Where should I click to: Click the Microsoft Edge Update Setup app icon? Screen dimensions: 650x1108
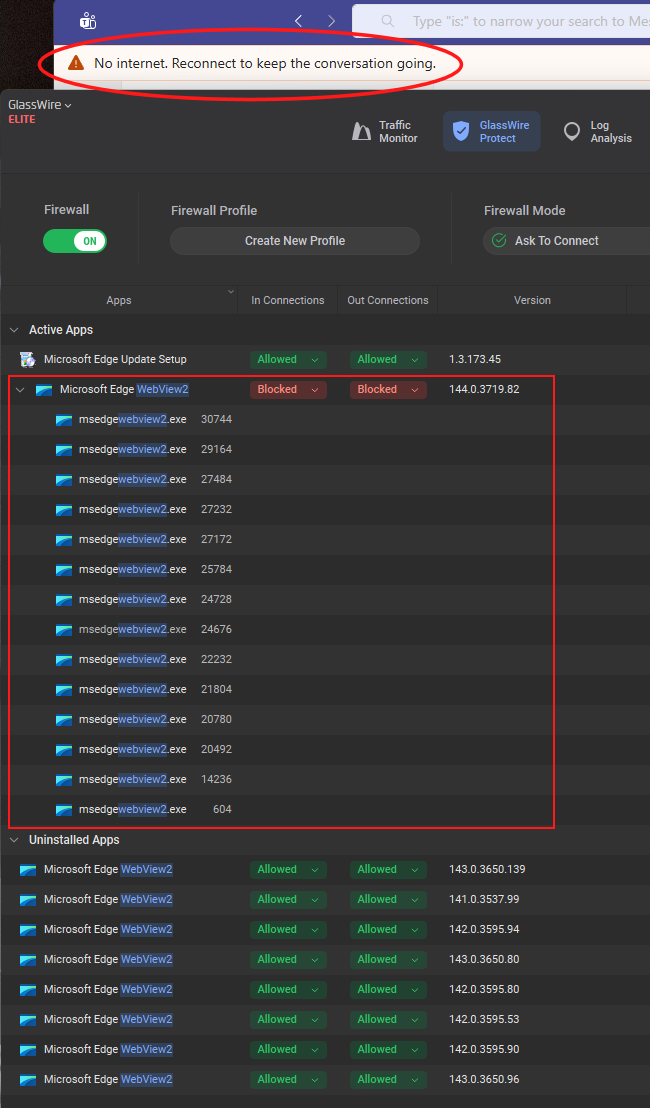tap(28, 359)
